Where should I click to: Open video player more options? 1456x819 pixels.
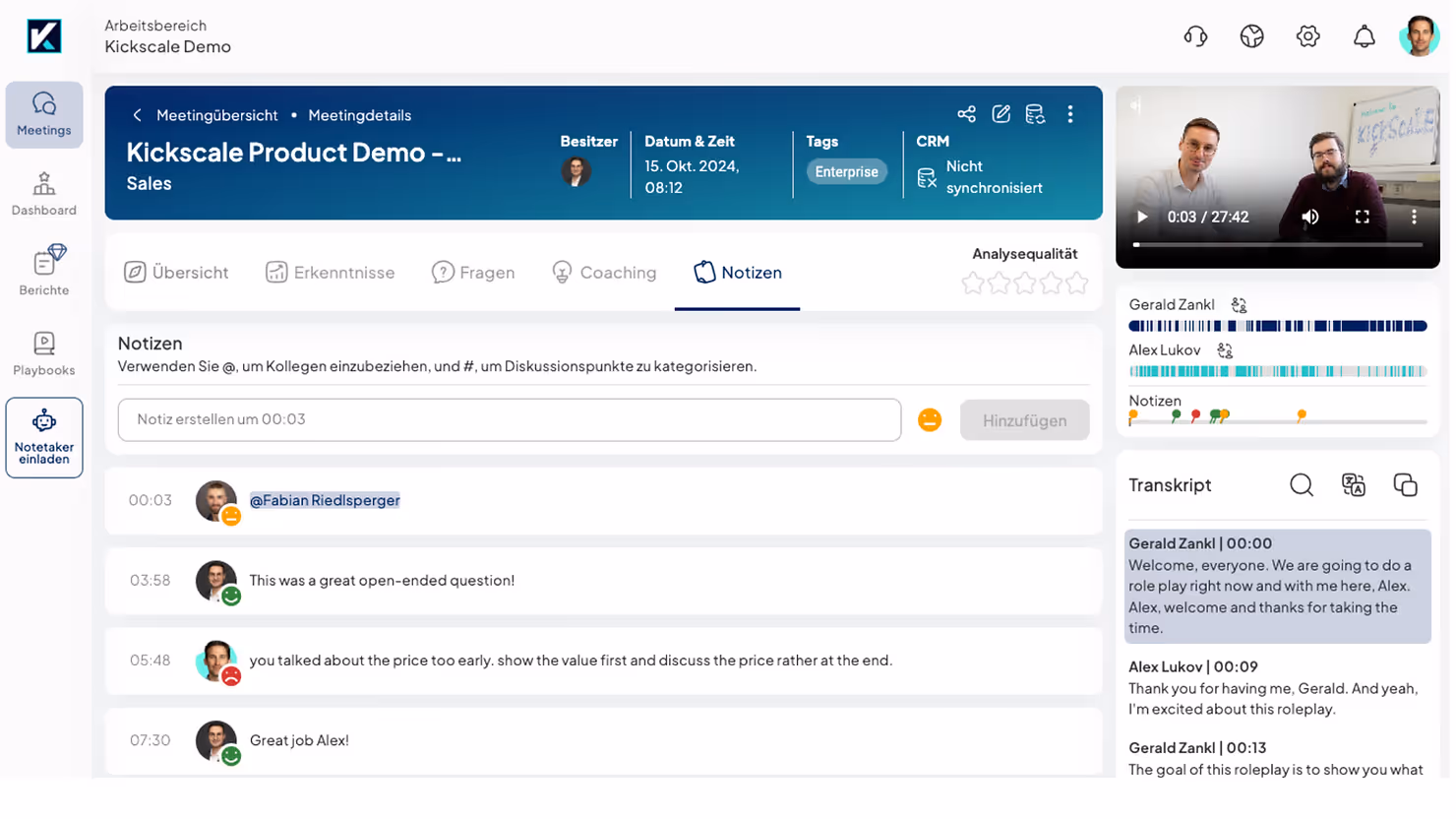click(x=1414, y=217)
